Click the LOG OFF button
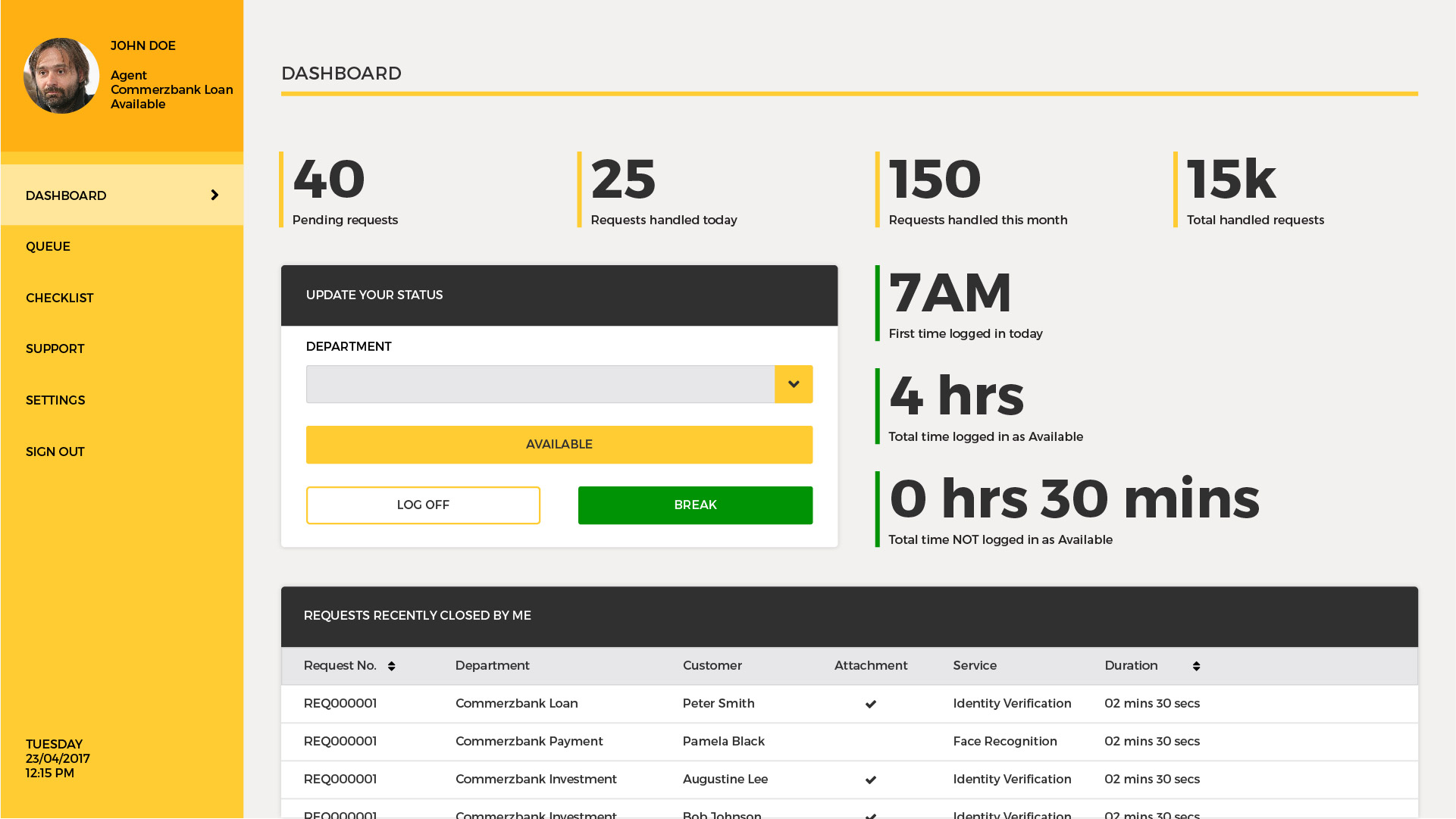This screenshot has height=819, width=1456. pos(423,505)
